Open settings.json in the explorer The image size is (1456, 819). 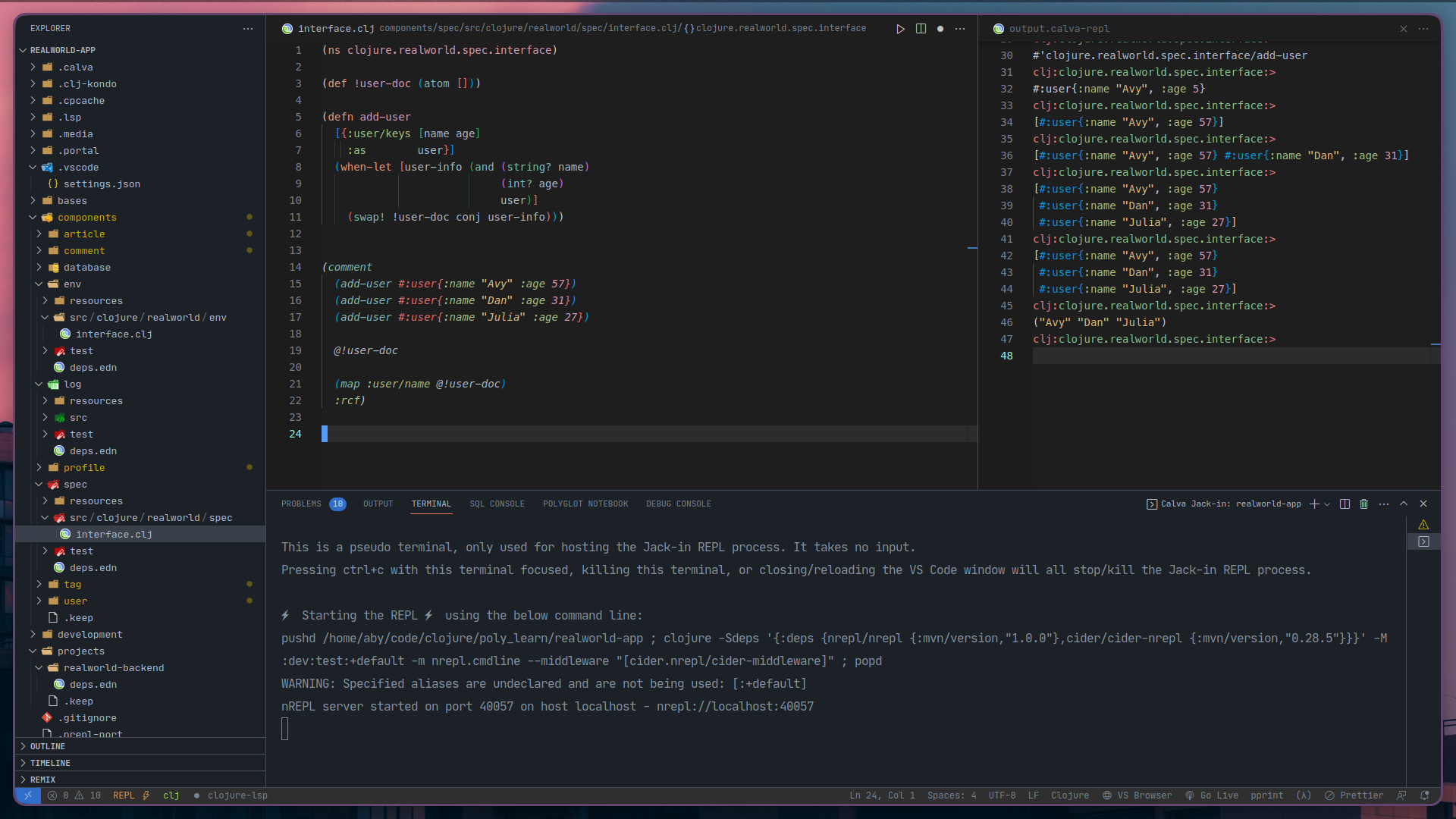pyautogui.click(x=102, y=184)
